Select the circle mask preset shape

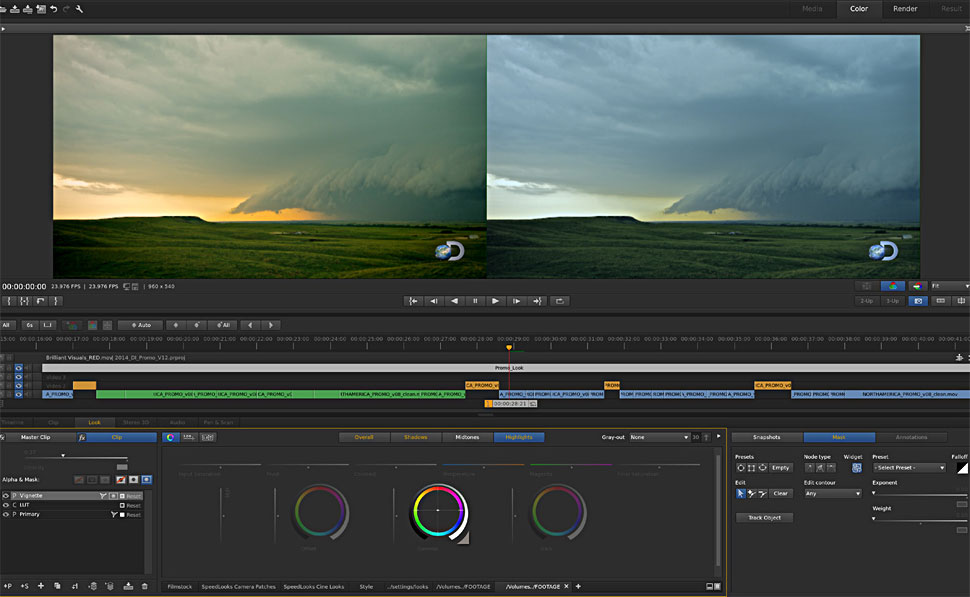point(740,468)
